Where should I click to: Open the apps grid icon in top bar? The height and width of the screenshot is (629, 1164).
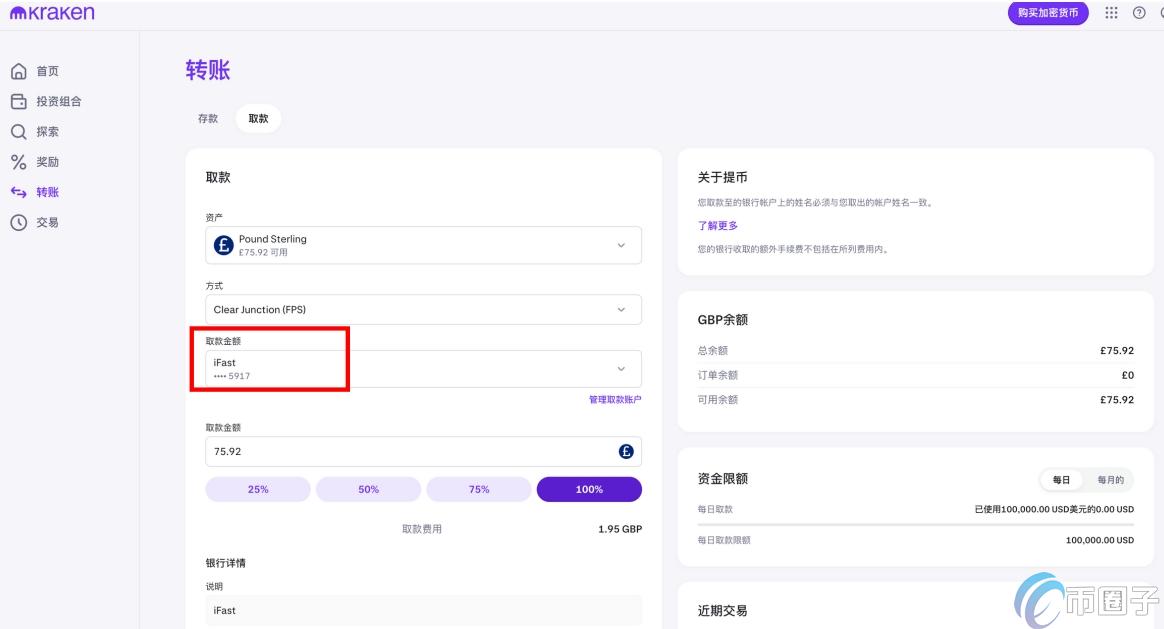point(1110,13)
